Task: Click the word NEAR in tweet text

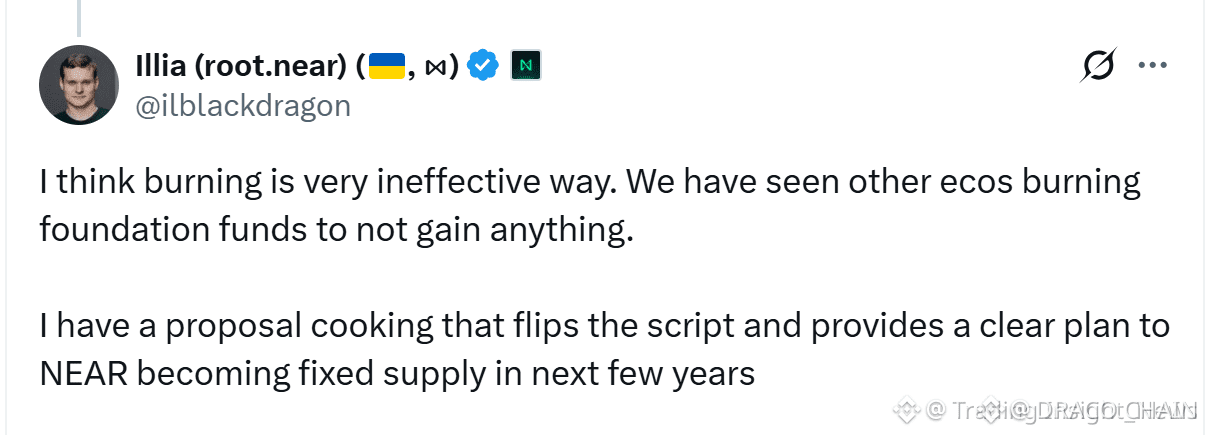Action: pos(83,373)
